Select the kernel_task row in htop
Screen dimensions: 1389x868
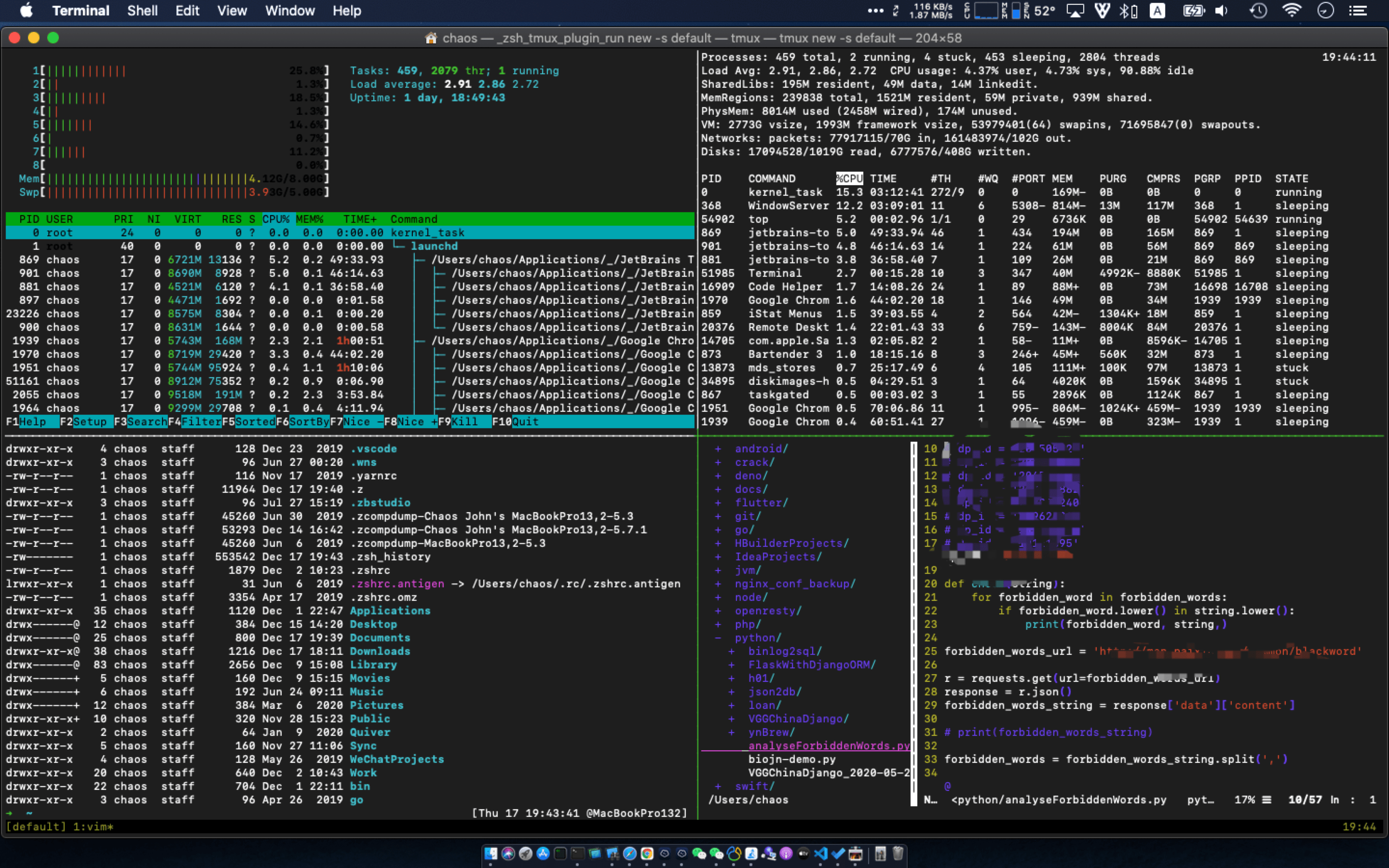click(350, 232)
